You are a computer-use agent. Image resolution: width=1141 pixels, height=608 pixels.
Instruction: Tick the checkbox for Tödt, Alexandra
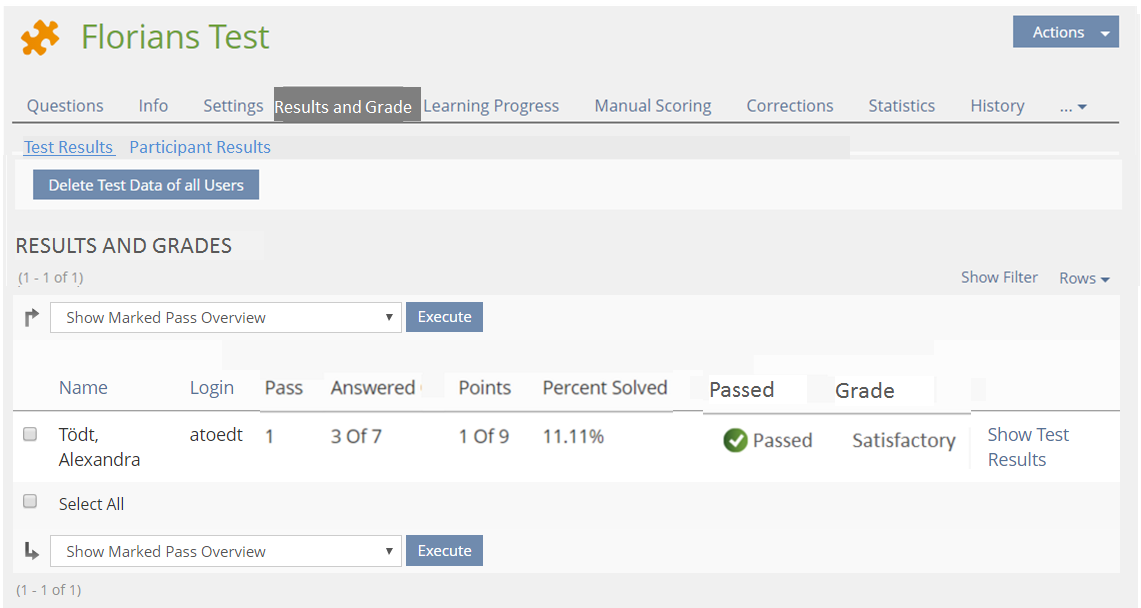tap(30, 435)
